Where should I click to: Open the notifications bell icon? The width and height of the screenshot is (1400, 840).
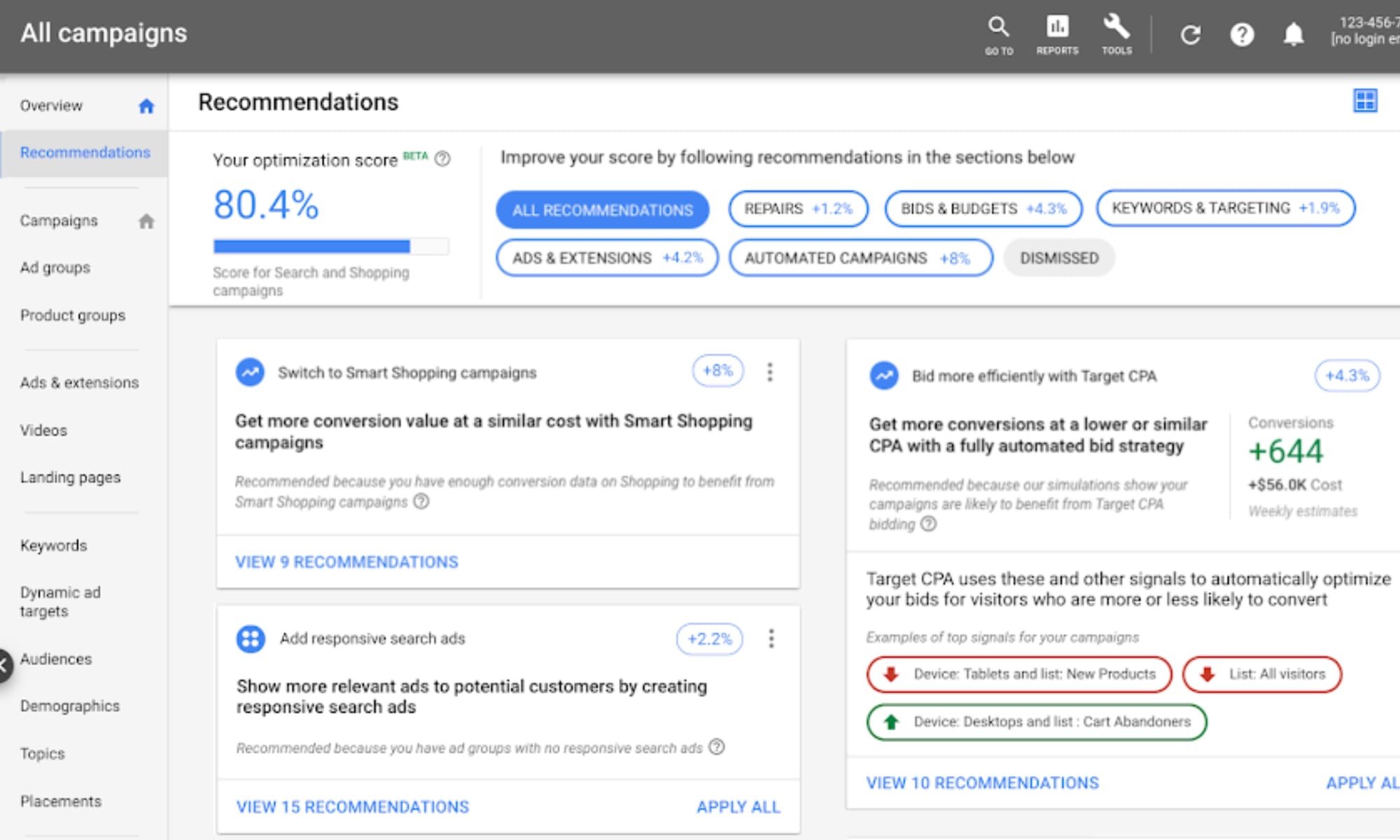point(1293,35)
